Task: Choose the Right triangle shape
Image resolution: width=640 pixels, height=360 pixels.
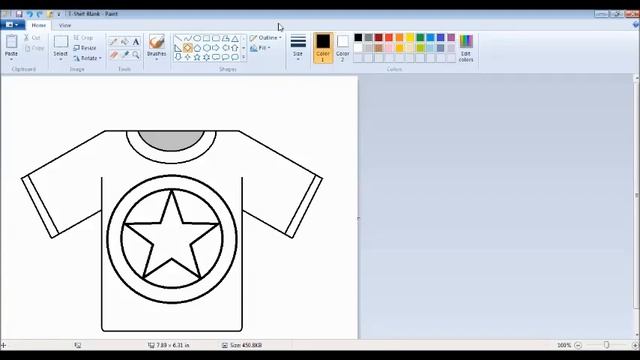Action: pyautogui.click(x=178, y=48)
